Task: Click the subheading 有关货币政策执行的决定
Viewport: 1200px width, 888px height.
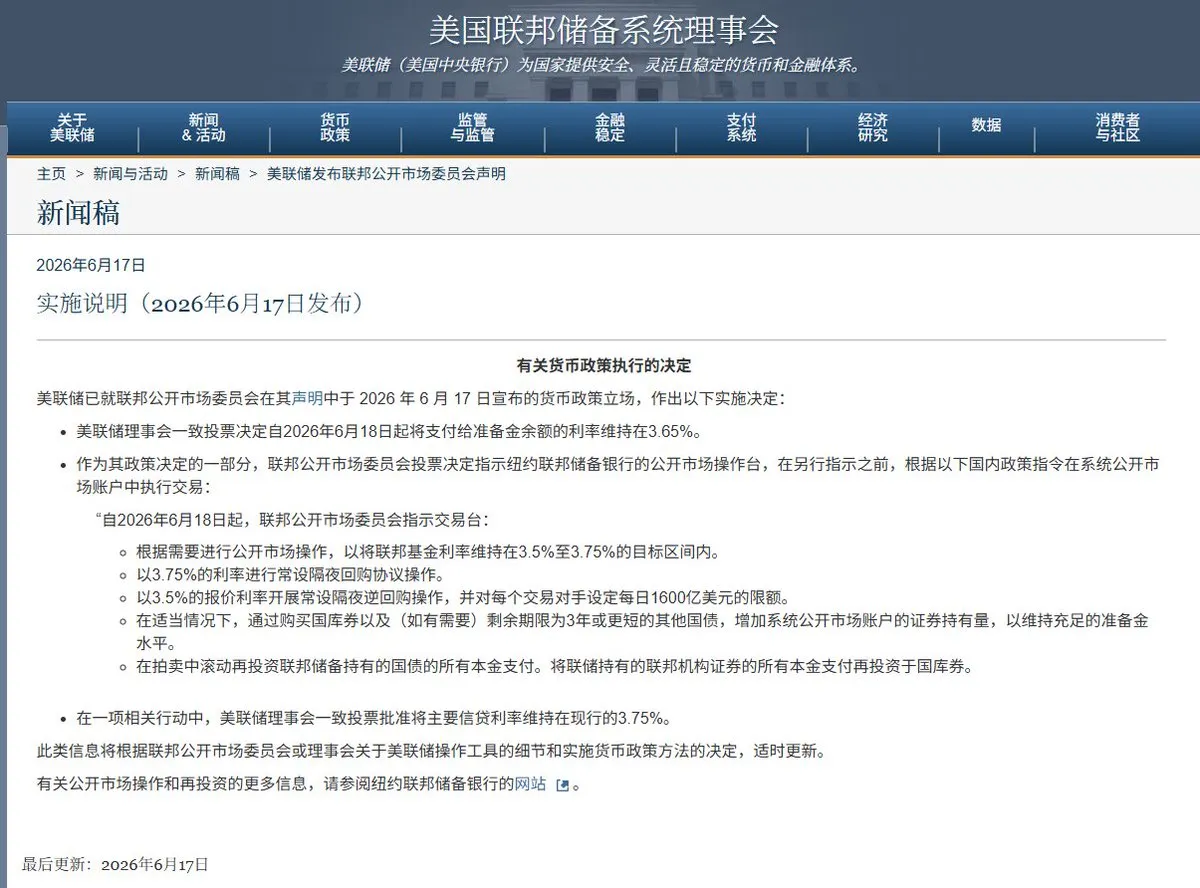Action: pyautogui.click(x=603, y=366)
